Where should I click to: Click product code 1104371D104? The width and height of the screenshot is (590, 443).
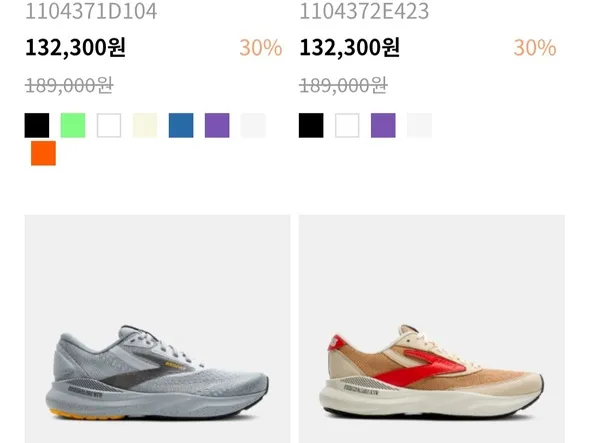click(91, 11)
